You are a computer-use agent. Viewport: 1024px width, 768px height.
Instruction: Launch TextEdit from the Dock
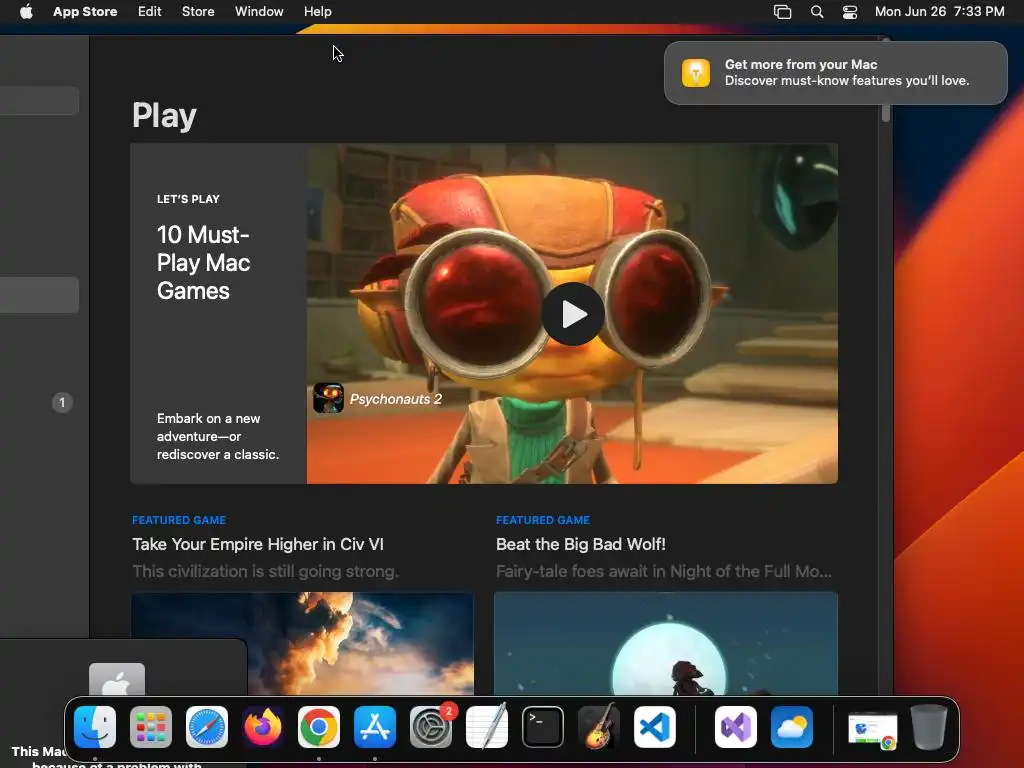point(487,726)
